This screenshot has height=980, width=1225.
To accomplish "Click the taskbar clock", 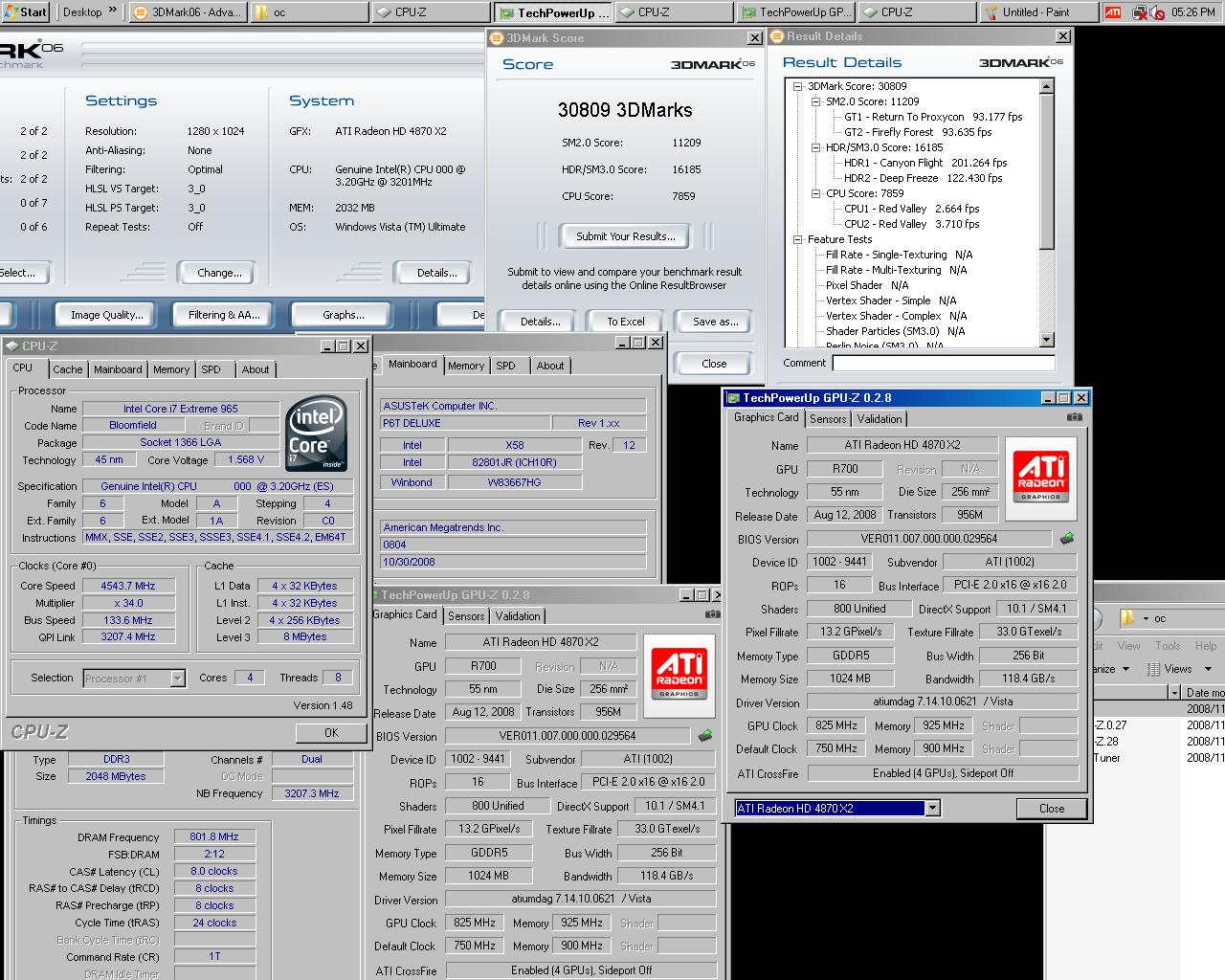I will click(x=1192, y=12).
